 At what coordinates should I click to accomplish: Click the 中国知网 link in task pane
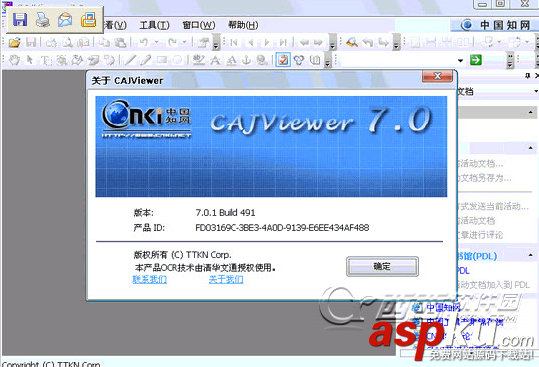(443, 307)
